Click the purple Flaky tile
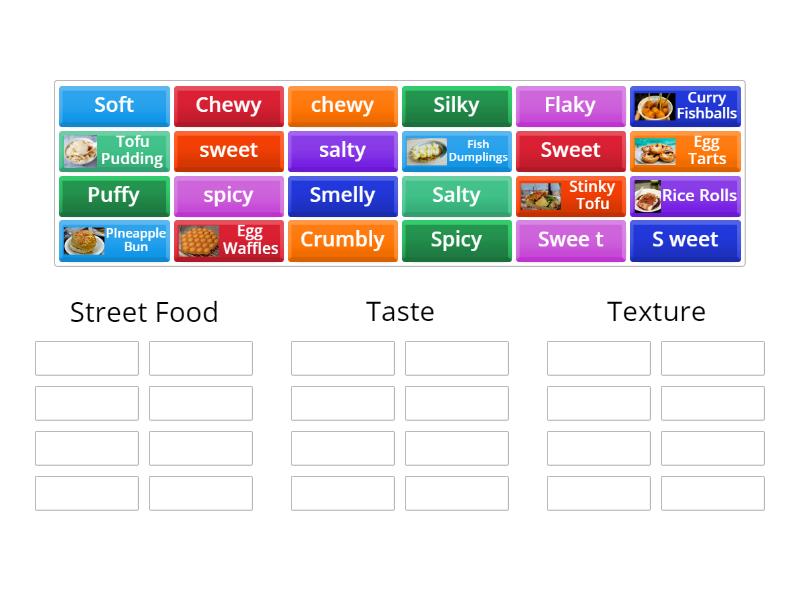The height and width of the screenshot is (600, 800). 571,106
